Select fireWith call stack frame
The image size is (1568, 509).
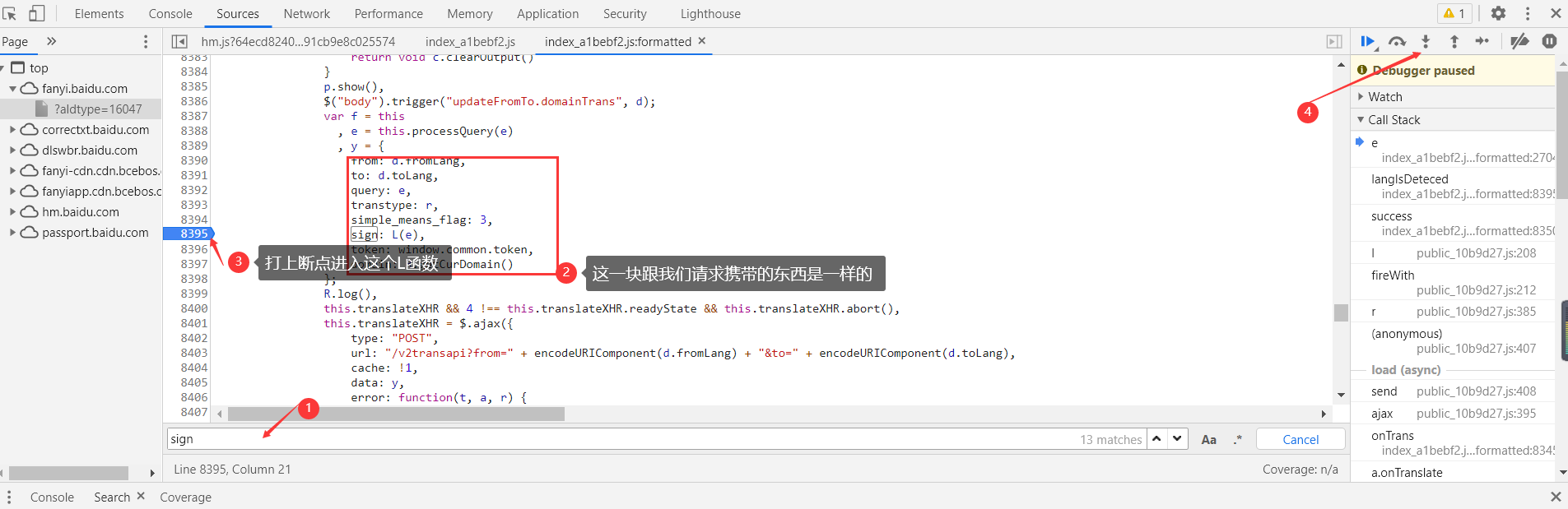[1453, 283]
